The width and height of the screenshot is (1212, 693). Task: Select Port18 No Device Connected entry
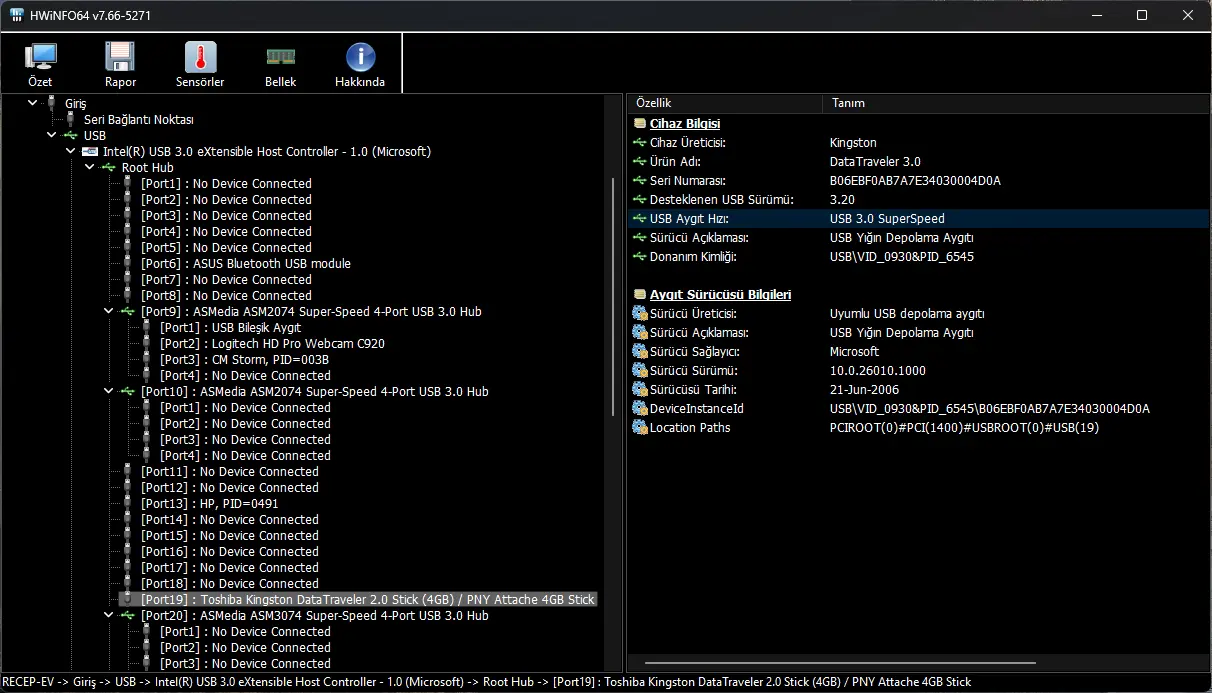pyautogui.click(x=229, y=583)
